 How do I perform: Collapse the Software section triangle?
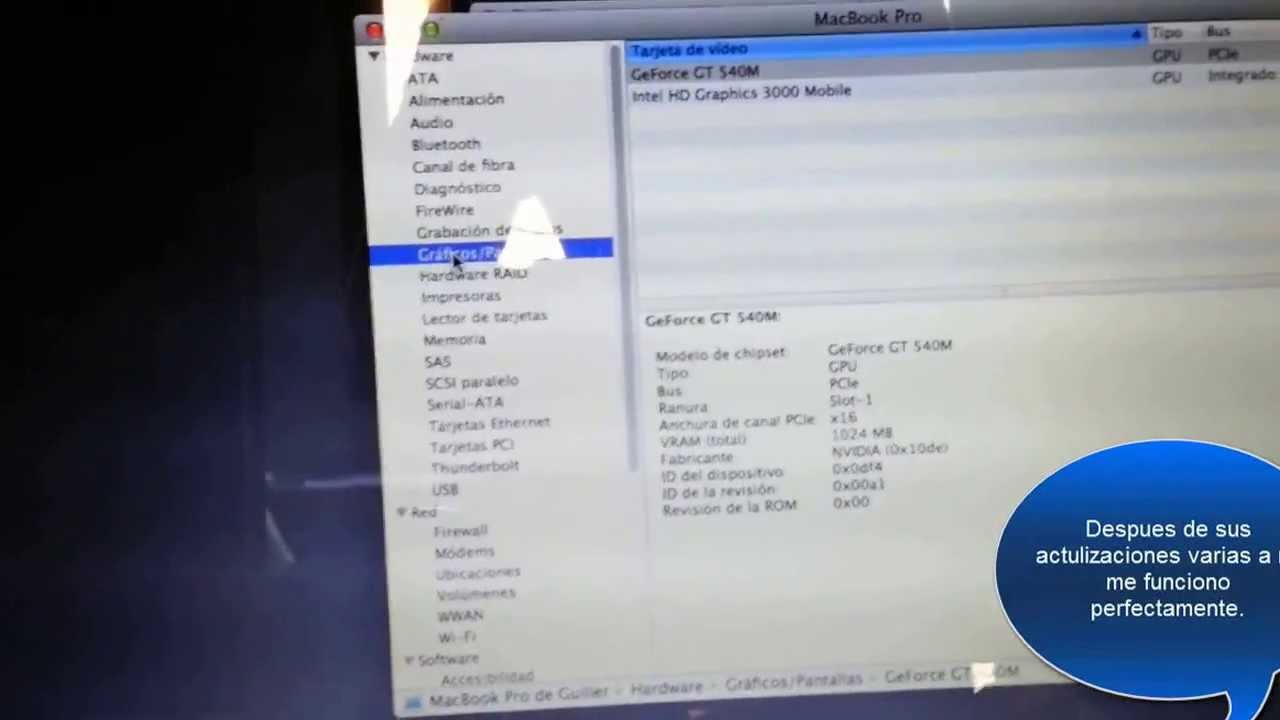(x=408, y=660)
